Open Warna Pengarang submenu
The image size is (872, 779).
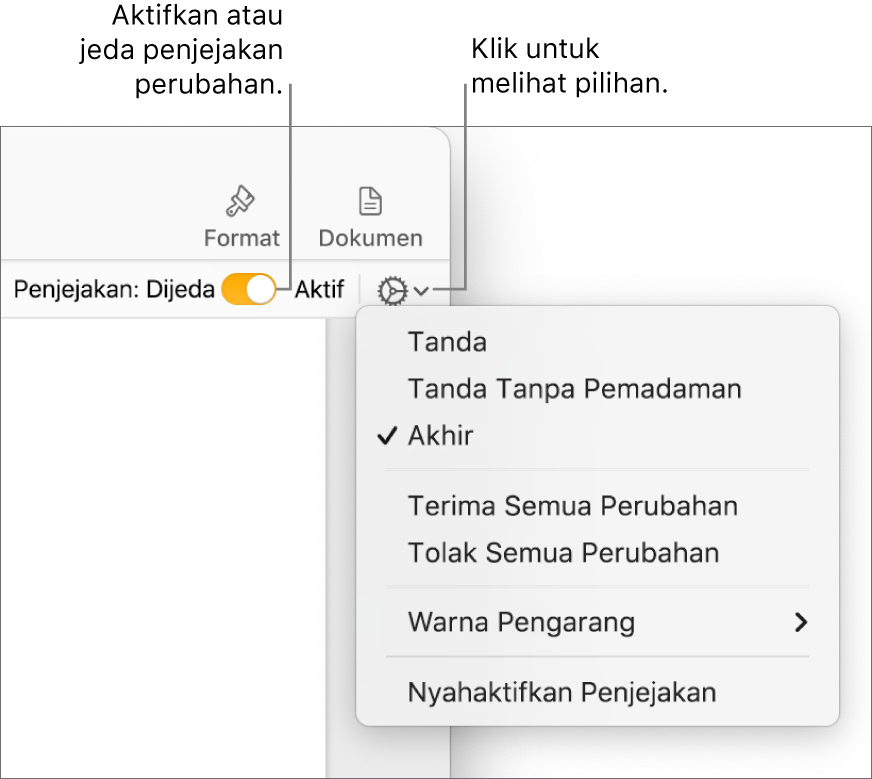pos(597,622)
